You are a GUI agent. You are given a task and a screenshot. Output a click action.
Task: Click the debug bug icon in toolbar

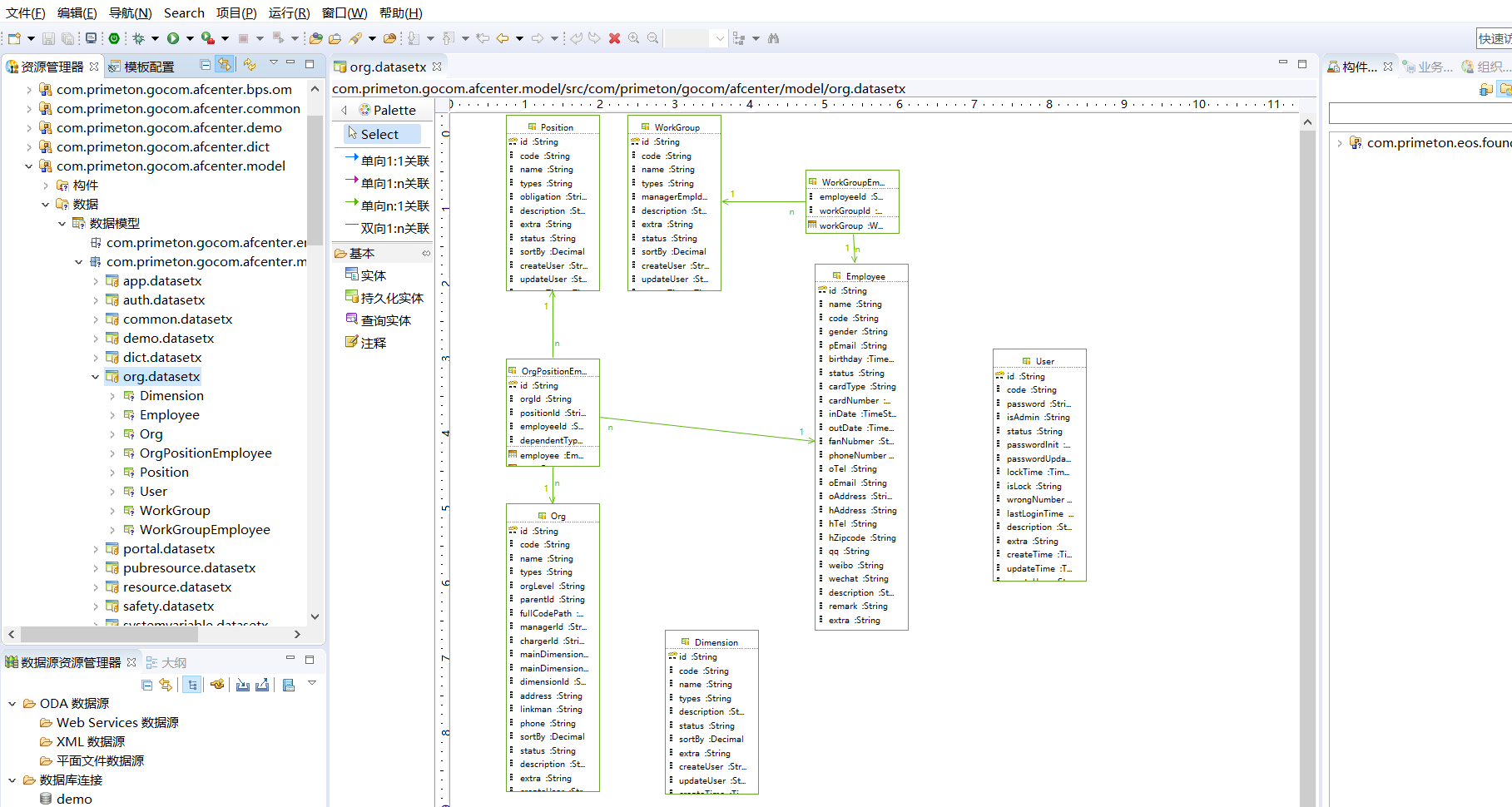click(139, 38)
